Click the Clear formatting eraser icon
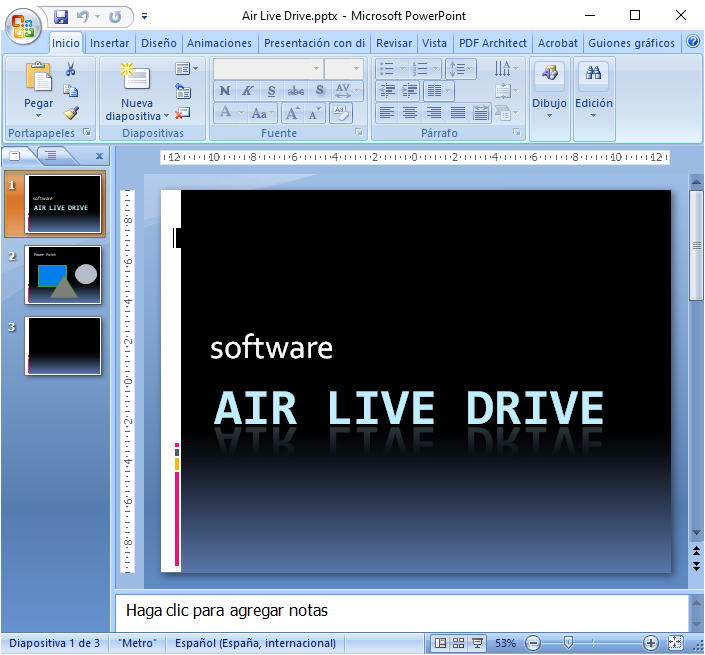Image resolution: width=705 pixels, height=655 pixels. (340, 113)
